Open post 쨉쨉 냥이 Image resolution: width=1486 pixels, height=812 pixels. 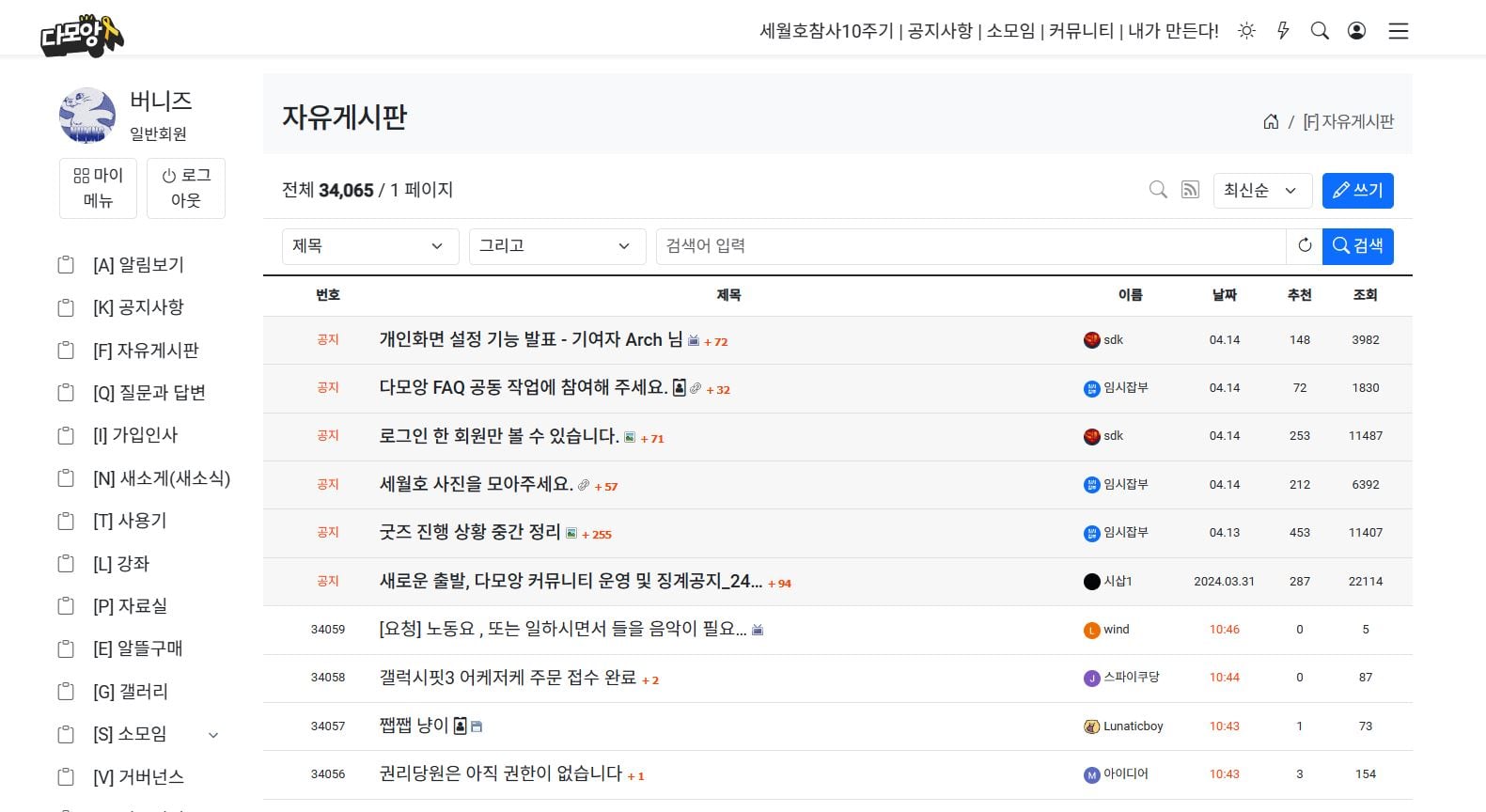point(414,726)
